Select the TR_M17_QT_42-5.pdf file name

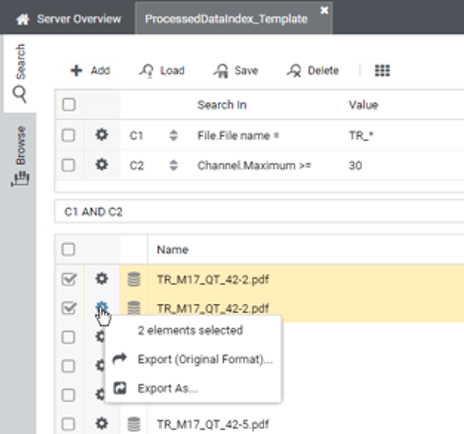point(213,424)
